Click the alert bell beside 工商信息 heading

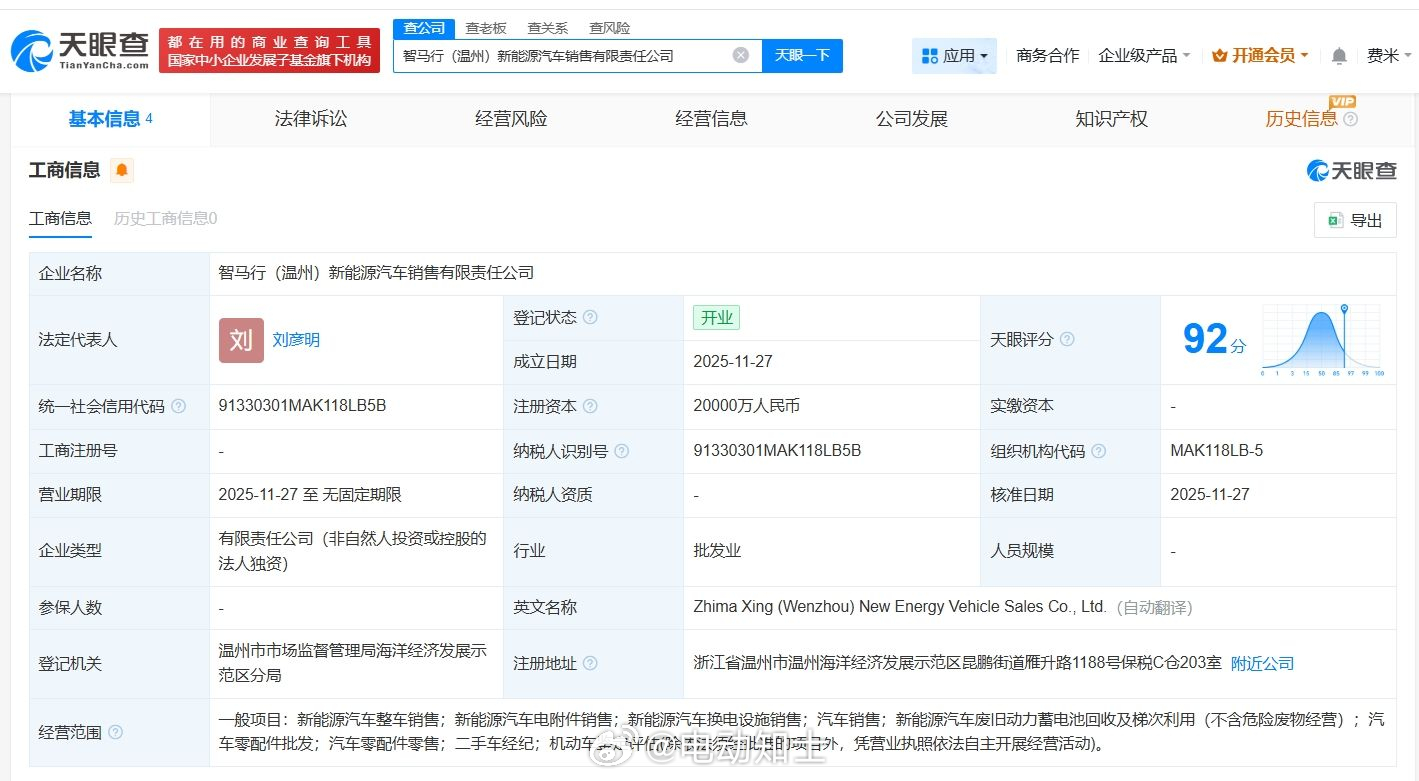122,169
